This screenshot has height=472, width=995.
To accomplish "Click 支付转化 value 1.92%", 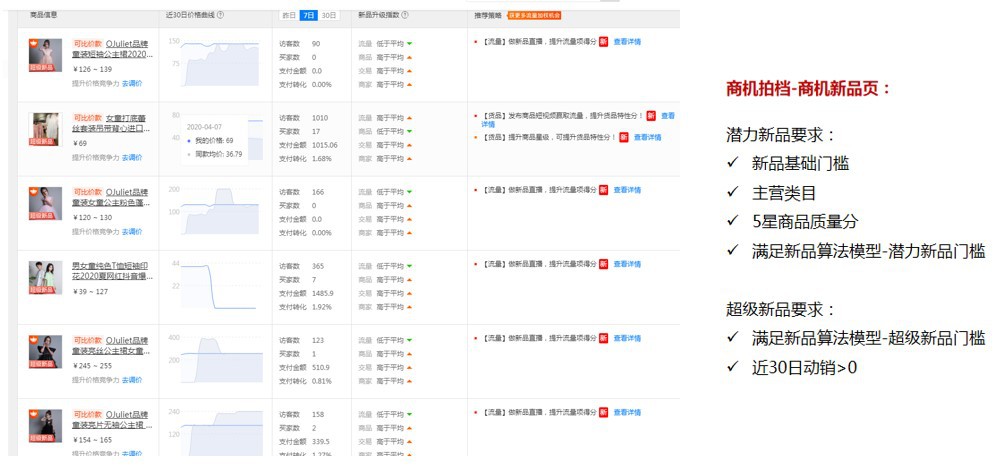I will pos(322,306).
